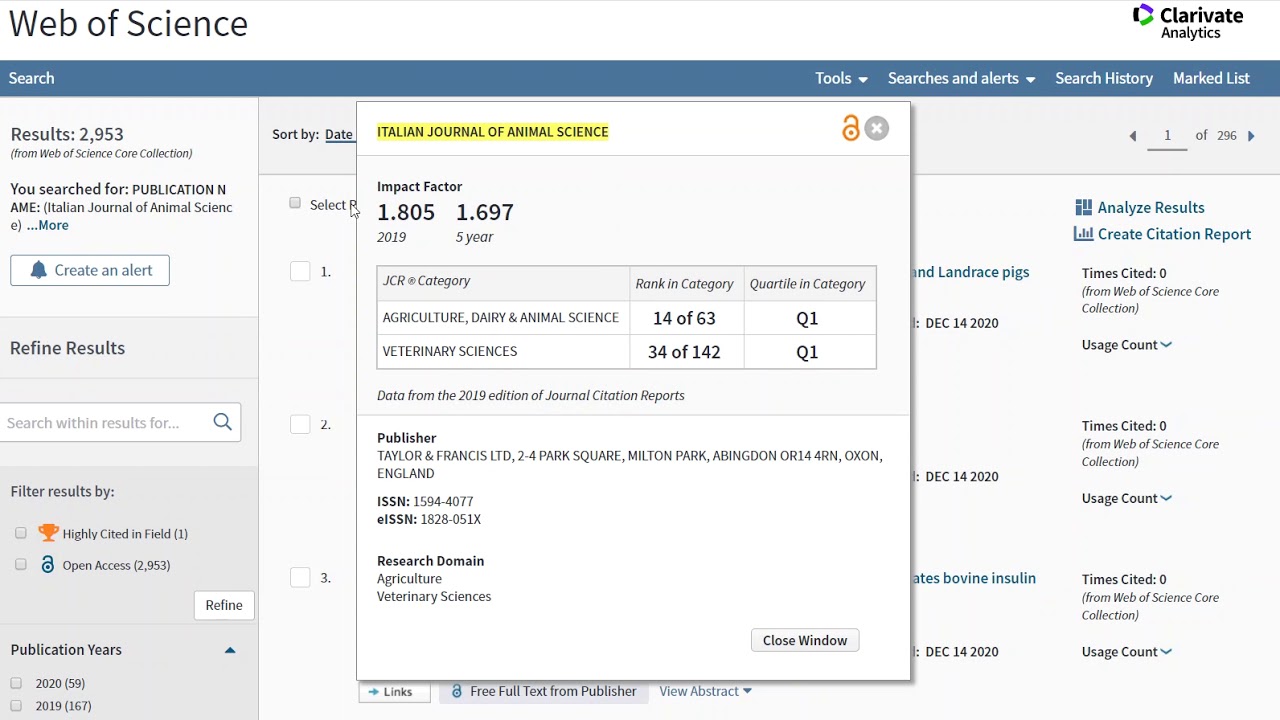Open the Search tab in navigation bar
The width and height of the screenshot is (1280, 720).
pos(32,78)
